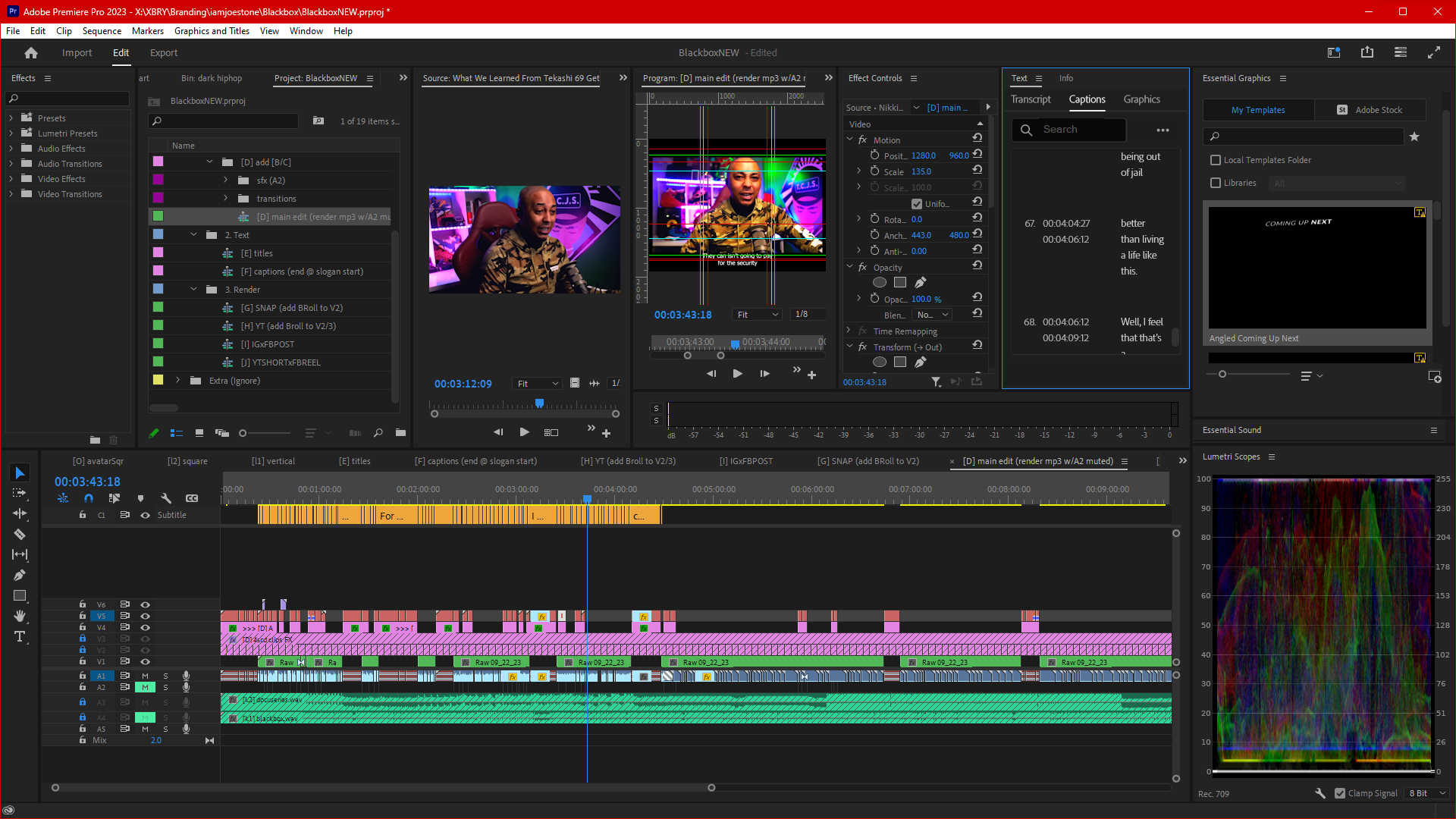Enable Local Templates Folder checkbox

1216,160
